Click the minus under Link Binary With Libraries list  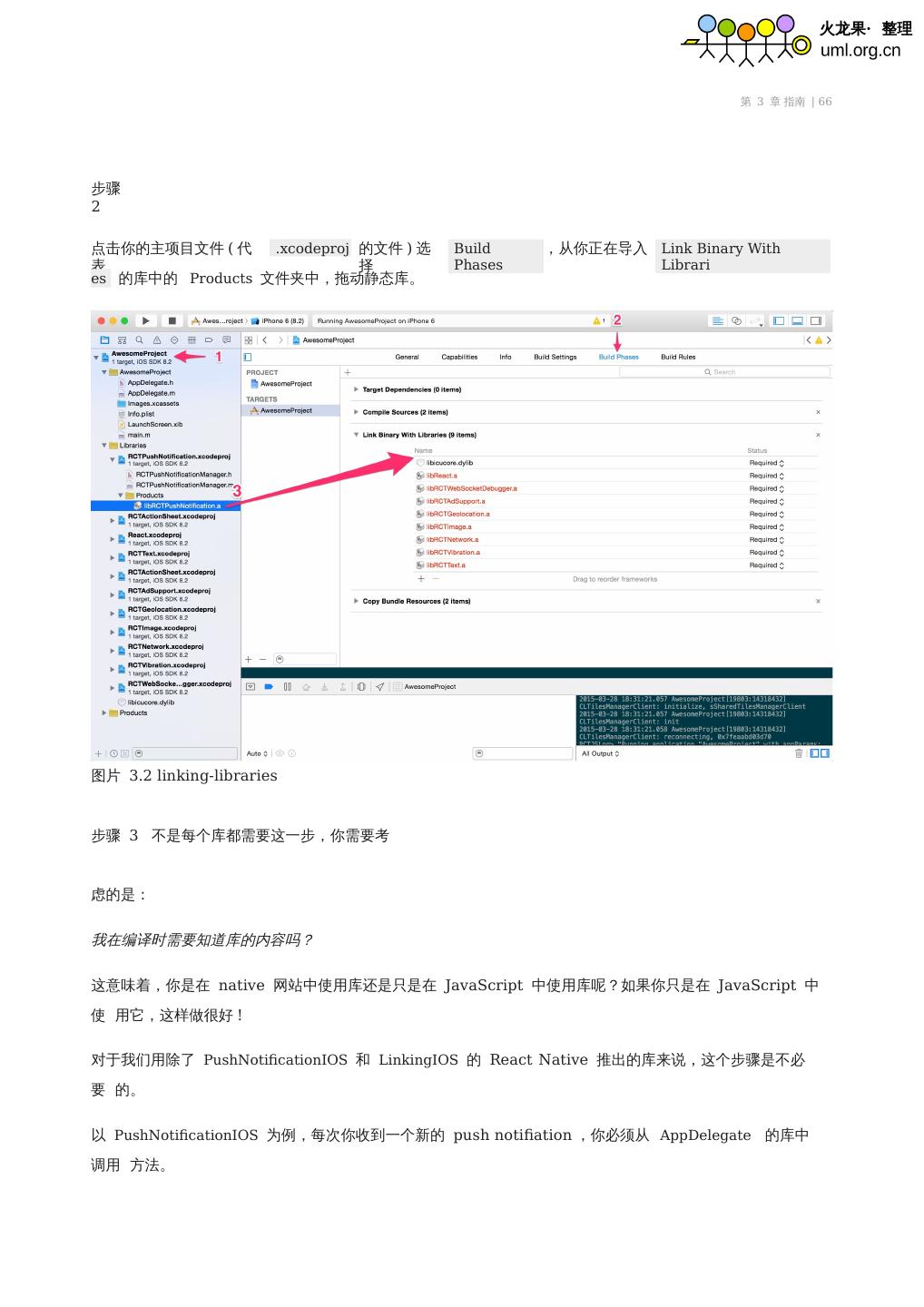click(x=436, y=579)
